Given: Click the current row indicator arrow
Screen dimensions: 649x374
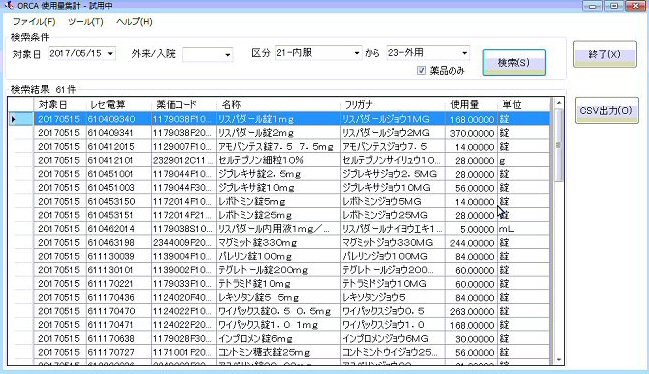Looking at the screenshot, I should pos(14,119).
